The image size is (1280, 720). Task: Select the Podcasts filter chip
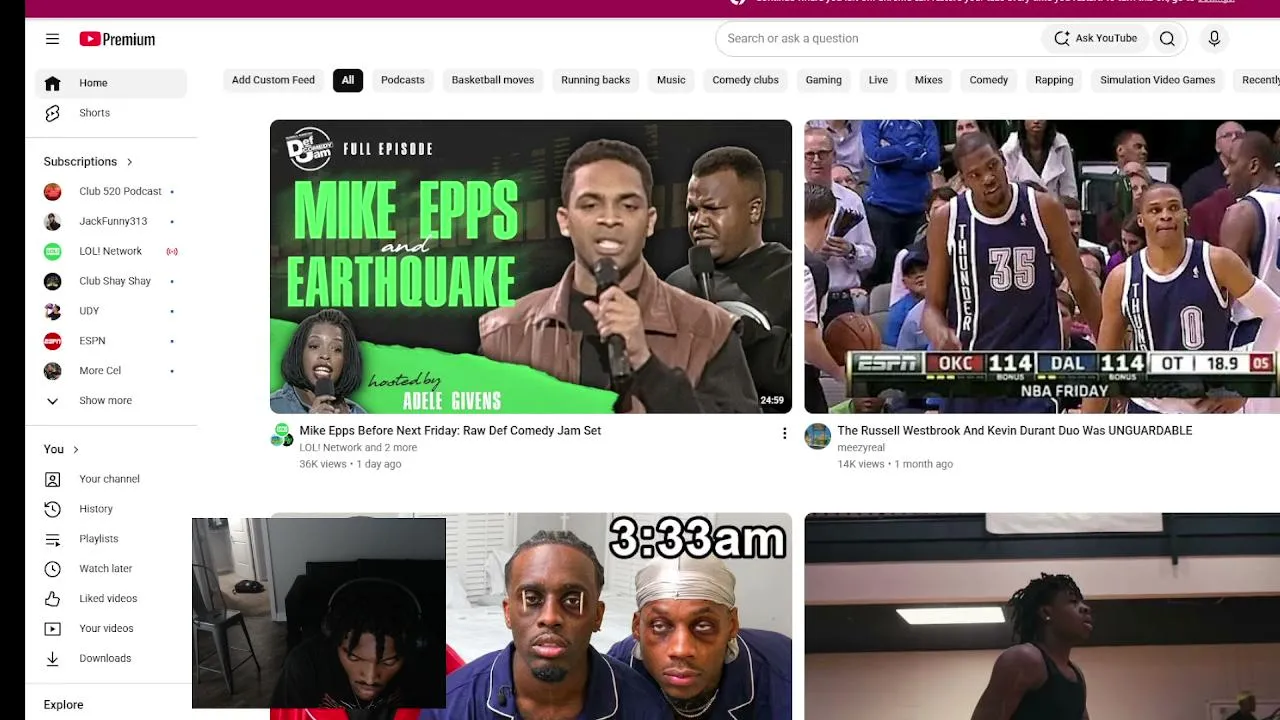point(403,80)
